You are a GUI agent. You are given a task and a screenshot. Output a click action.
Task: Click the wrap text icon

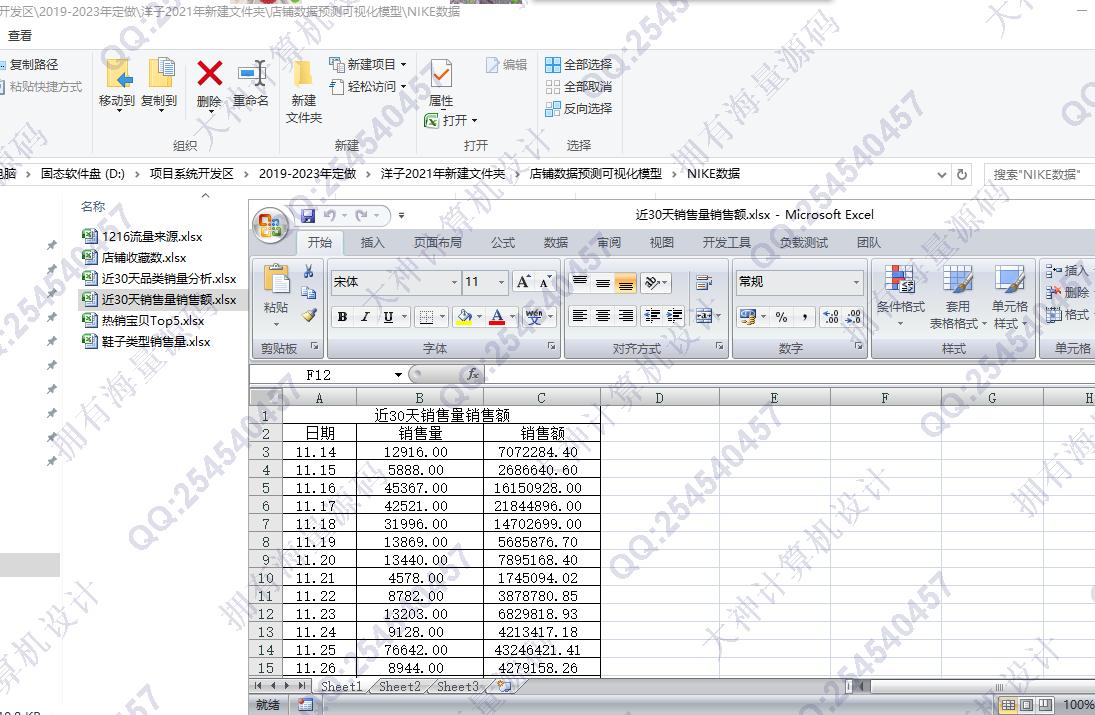[x=704, y=282]
